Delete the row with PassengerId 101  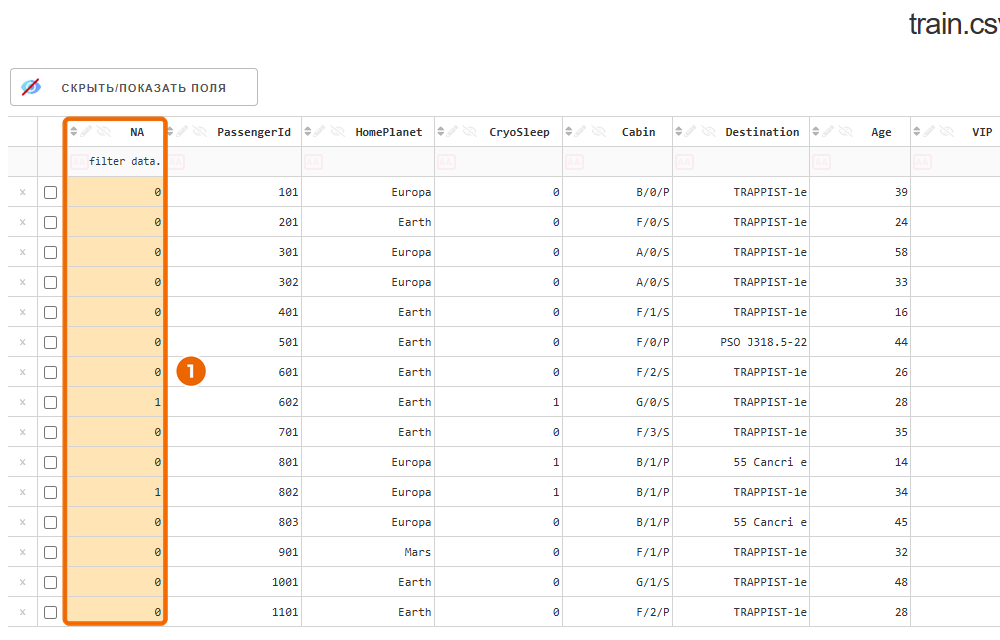pyautogui.click(x=23, y=192)
